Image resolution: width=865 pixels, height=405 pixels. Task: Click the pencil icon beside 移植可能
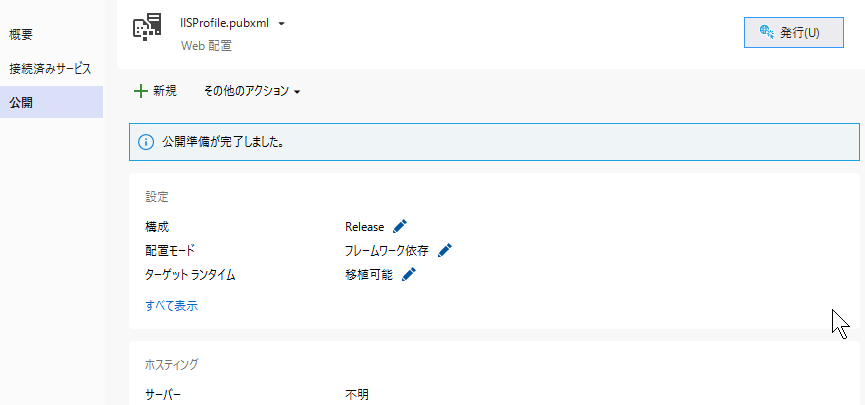pos(409,274)
